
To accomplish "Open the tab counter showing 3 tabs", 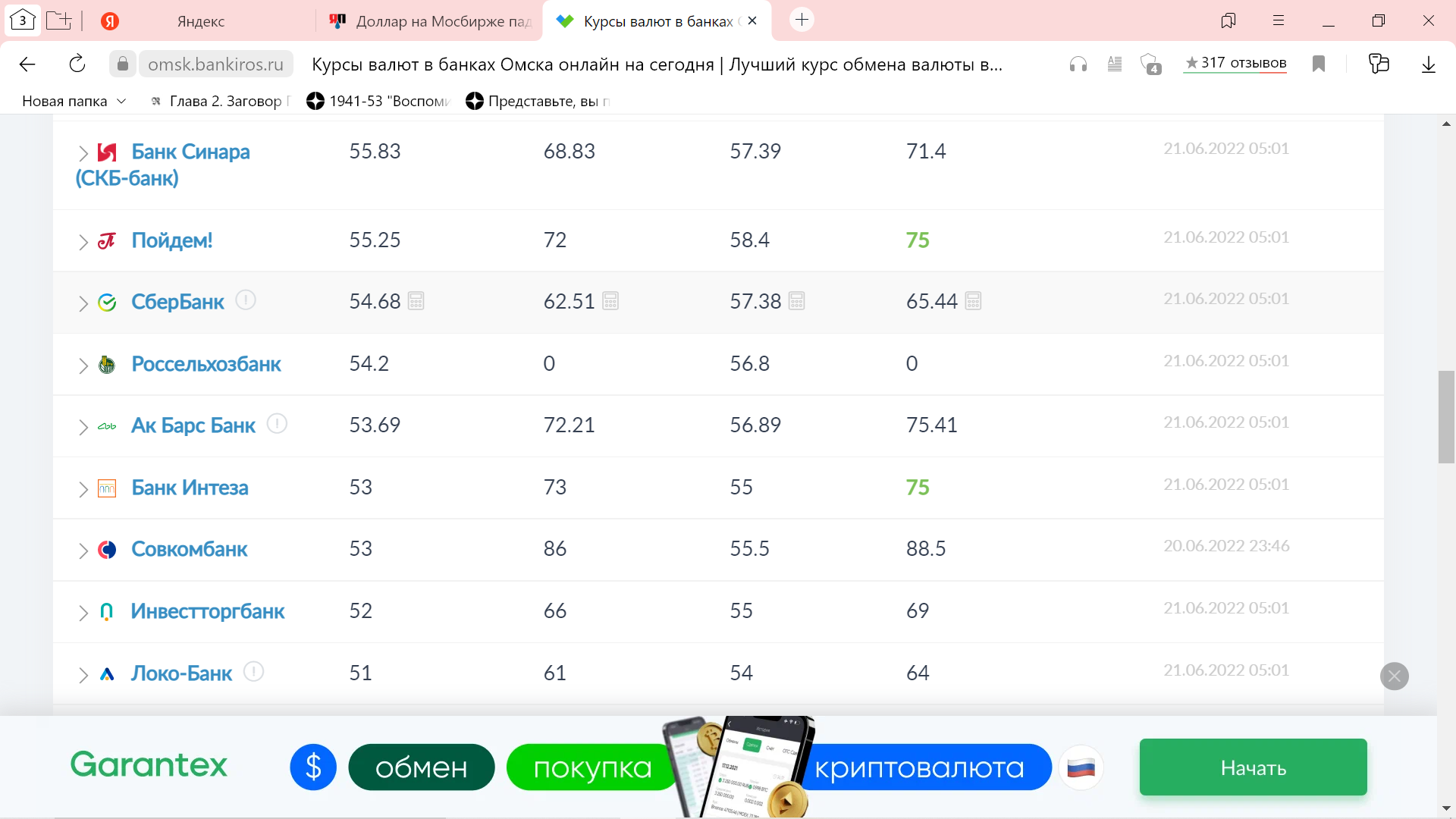I will click(x=23, y=20).
